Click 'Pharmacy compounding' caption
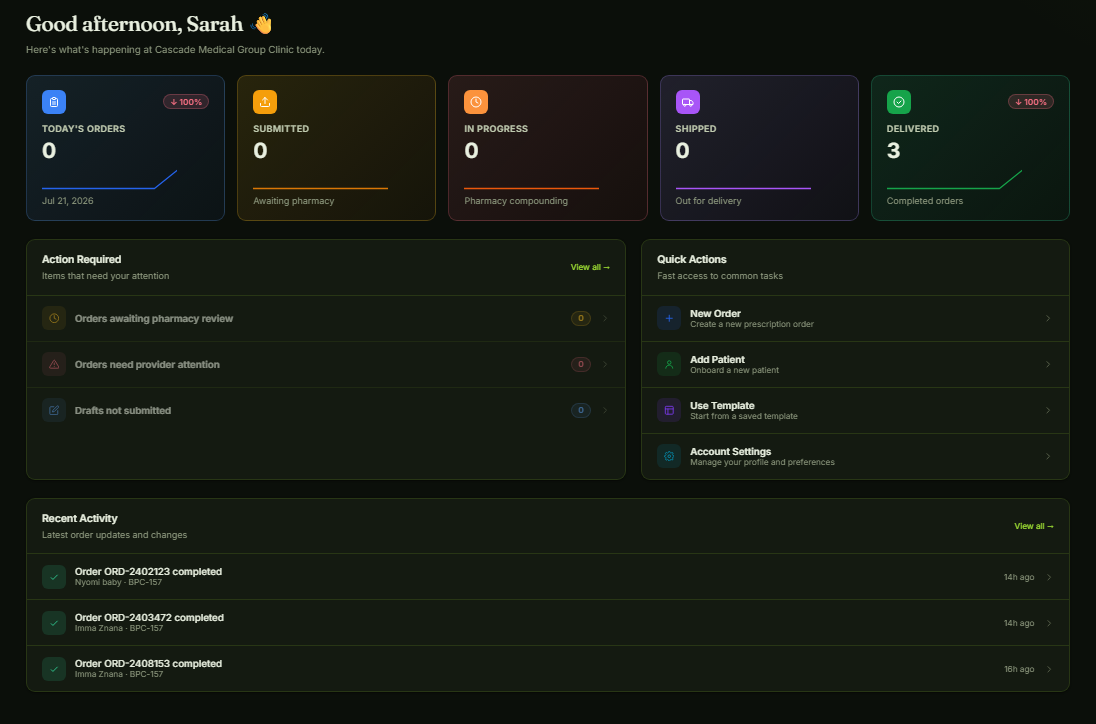1096x724 pixels. [x=516, y=201]
